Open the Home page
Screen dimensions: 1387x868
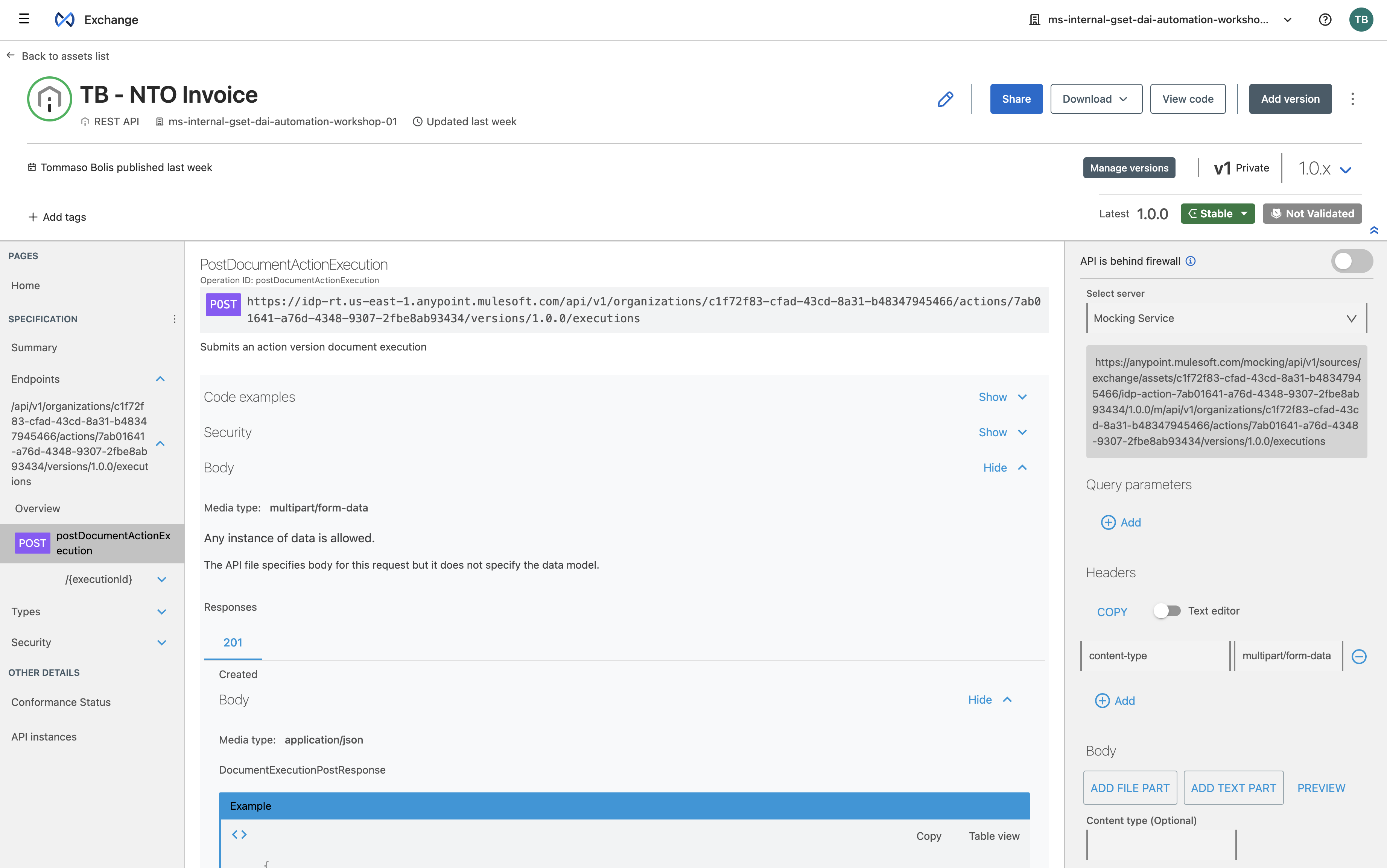25,285
